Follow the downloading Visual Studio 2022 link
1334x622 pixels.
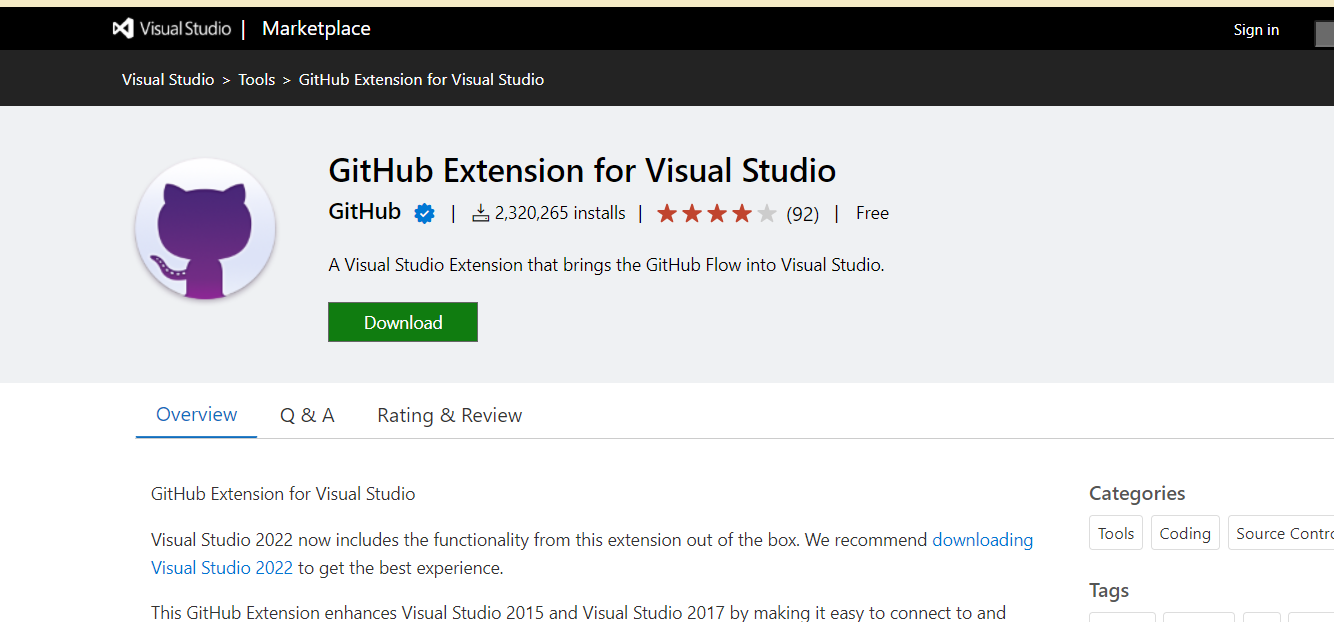[x=982, y=540]
